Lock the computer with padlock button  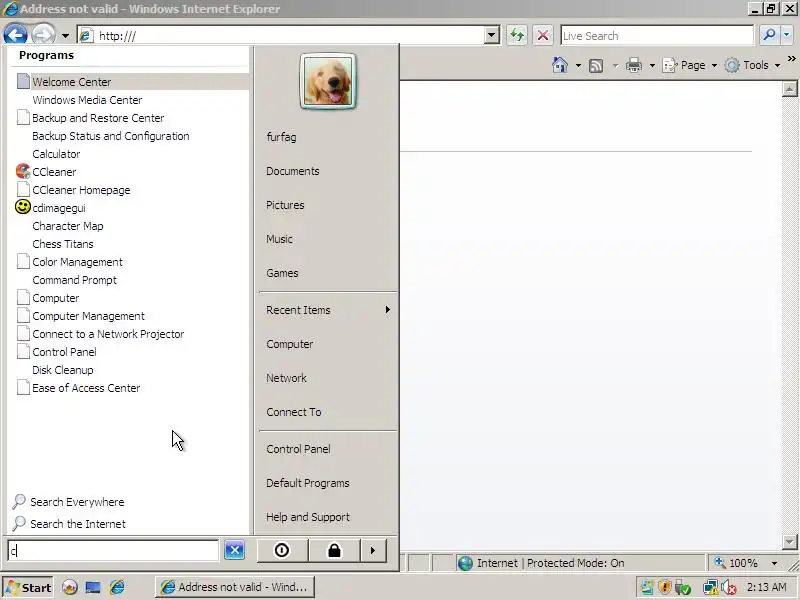[334, 551]
